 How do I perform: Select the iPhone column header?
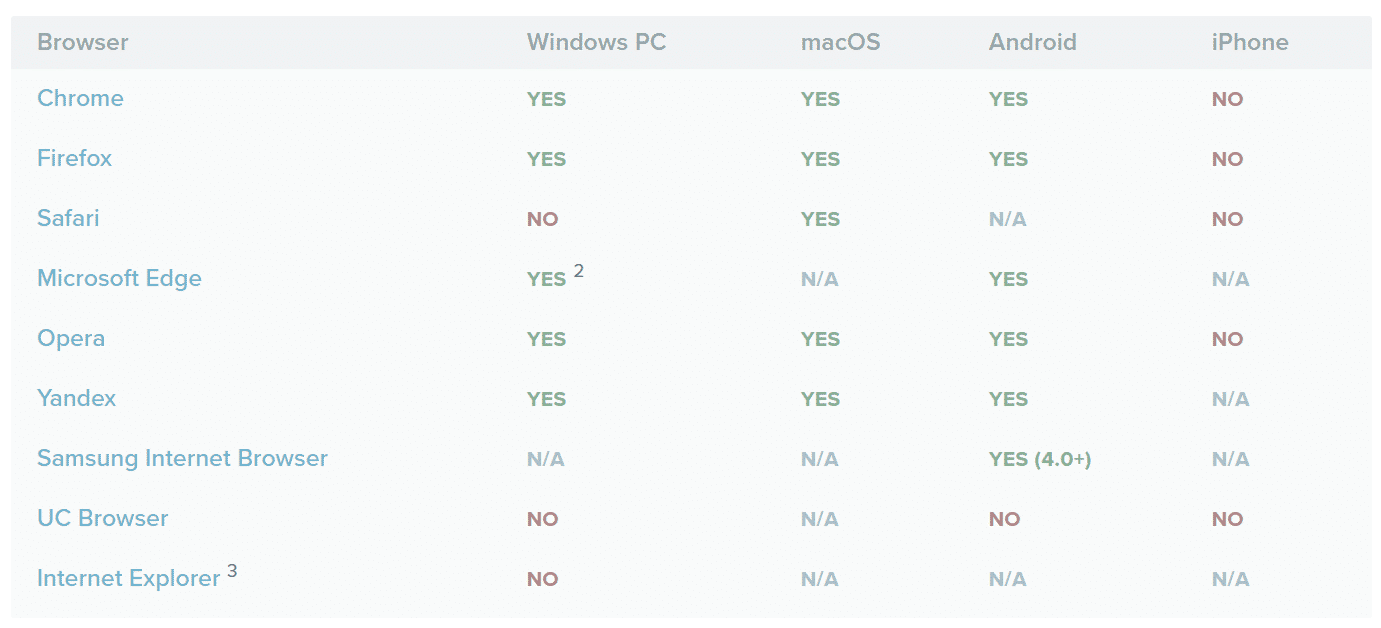click(x=1249, y=42)
